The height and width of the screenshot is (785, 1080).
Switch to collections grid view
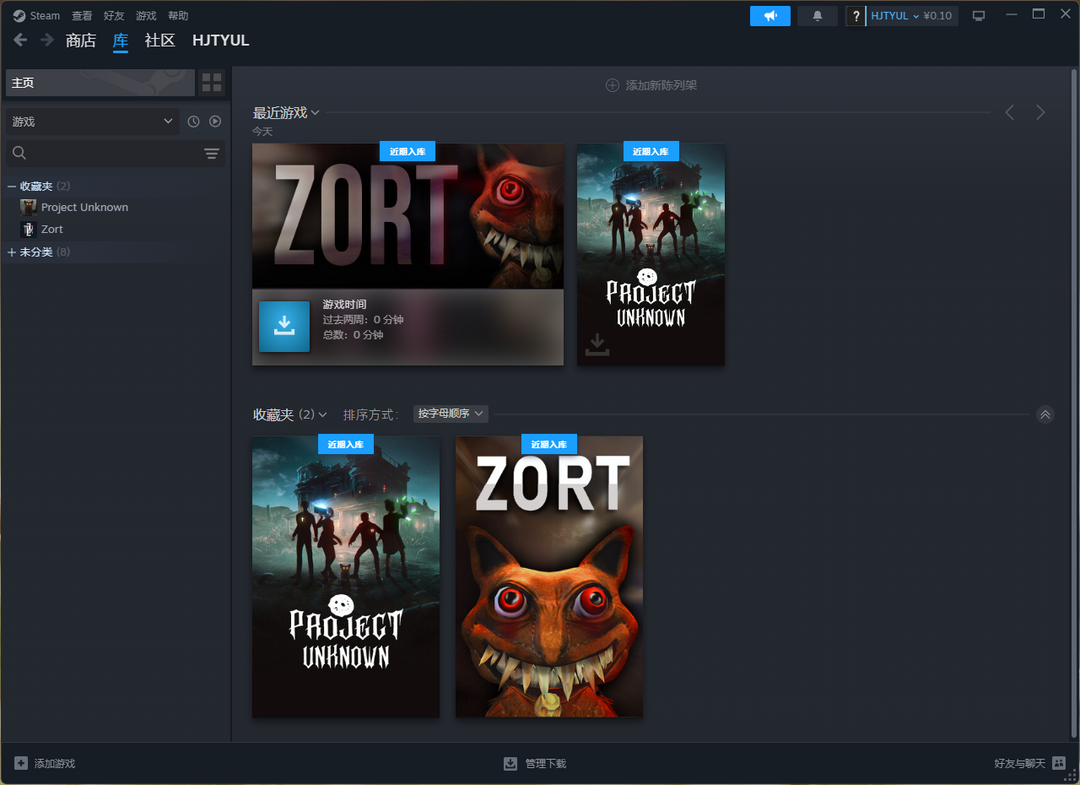(211, 83)
